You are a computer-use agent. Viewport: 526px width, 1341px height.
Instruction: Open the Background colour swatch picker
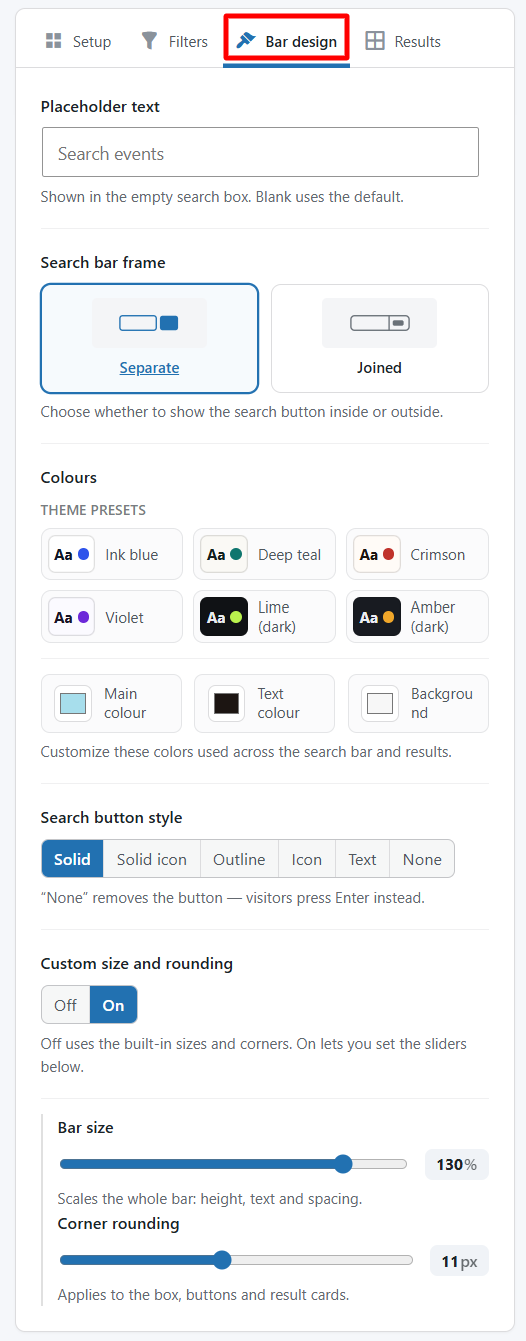(380, 703)
